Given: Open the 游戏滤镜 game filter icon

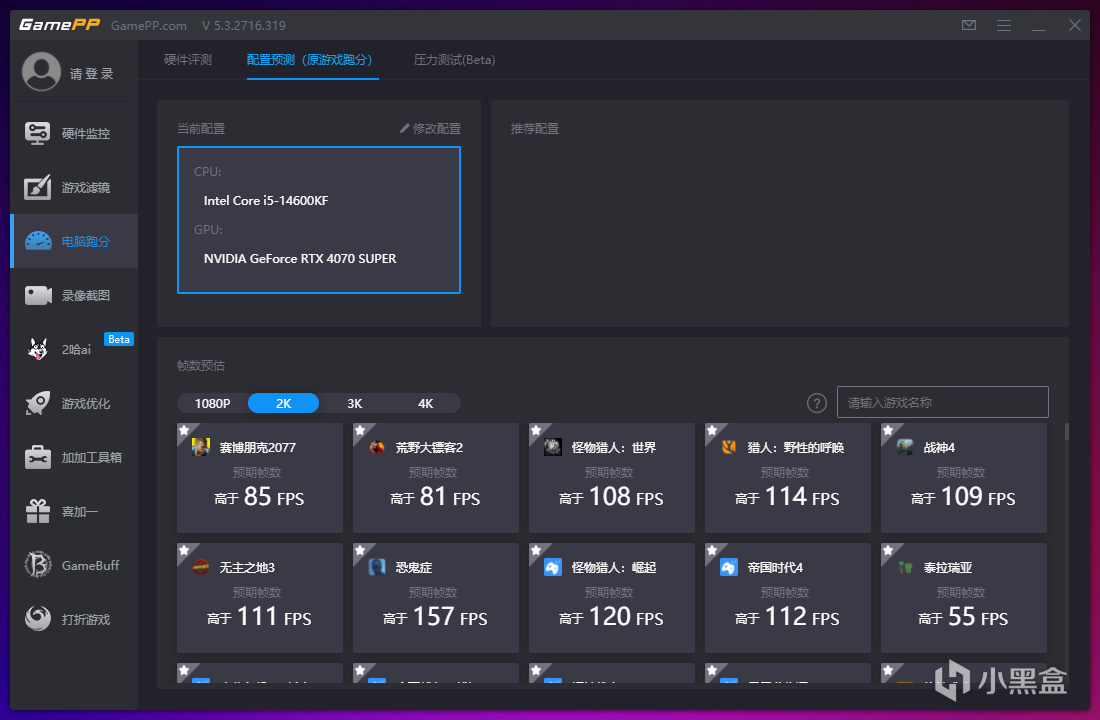Looking at the screenshot, I should pos(37,187).
